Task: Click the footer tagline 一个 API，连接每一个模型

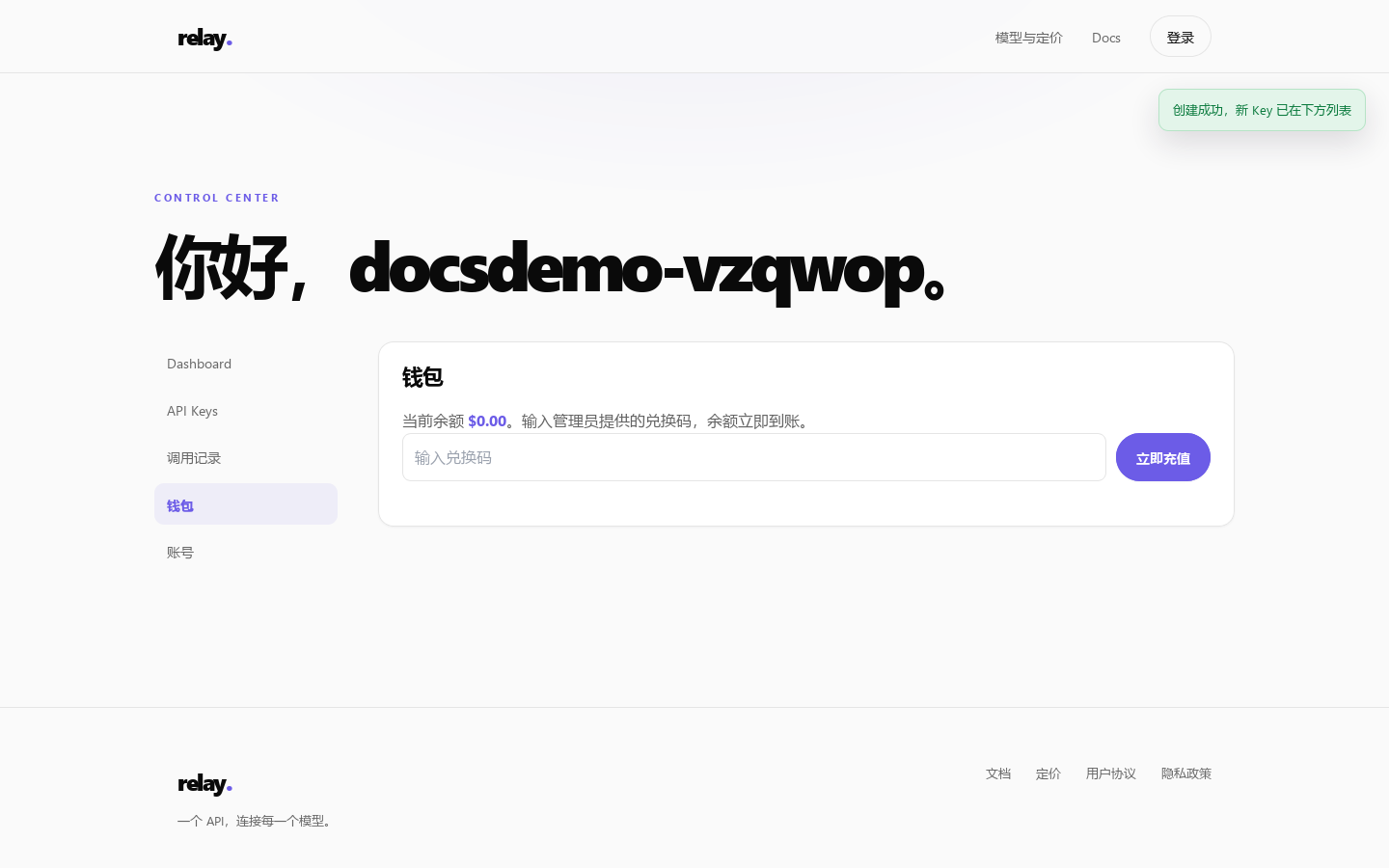Action: tap(257, 821)
